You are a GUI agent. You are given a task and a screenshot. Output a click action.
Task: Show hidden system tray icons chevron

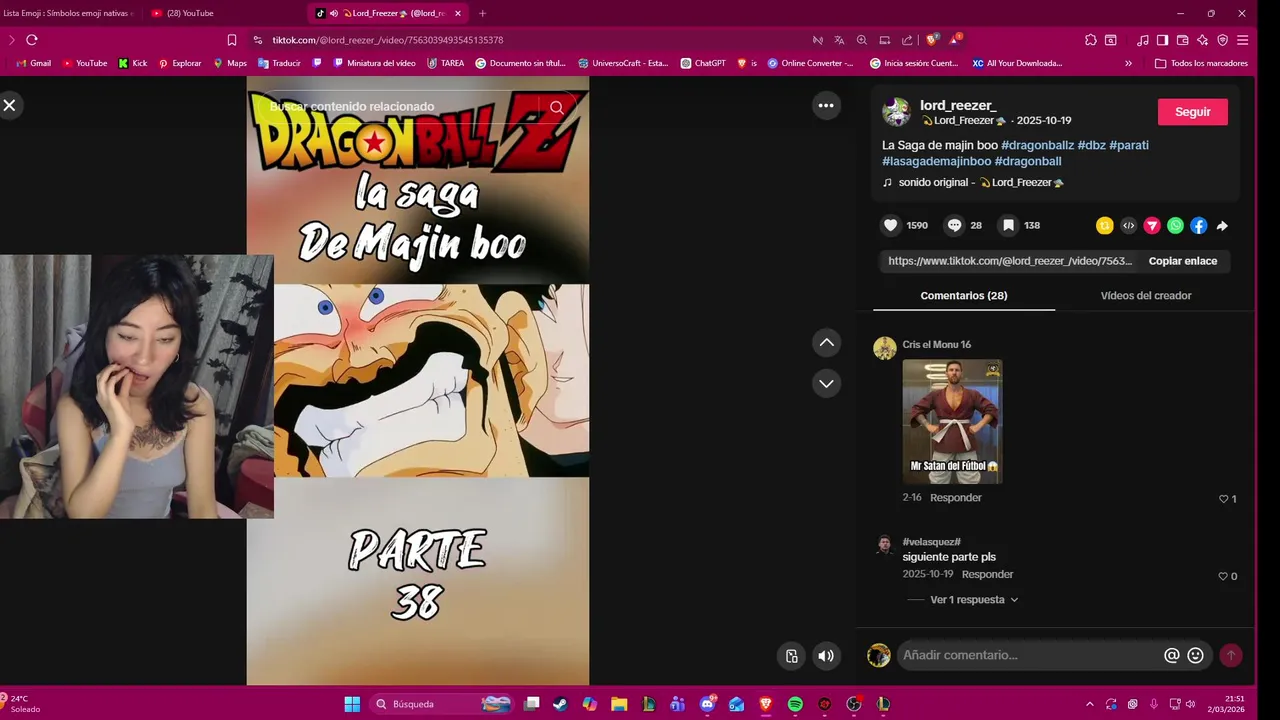1090,704
